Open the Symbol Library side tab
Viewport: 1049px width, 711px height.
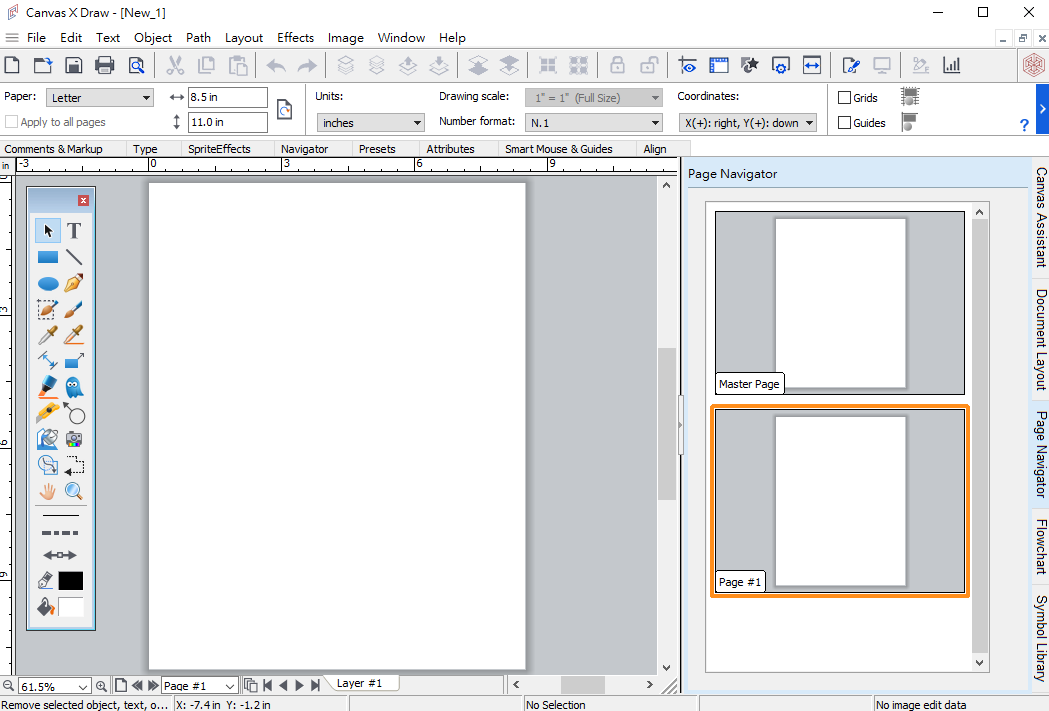tap(1040, 637)
